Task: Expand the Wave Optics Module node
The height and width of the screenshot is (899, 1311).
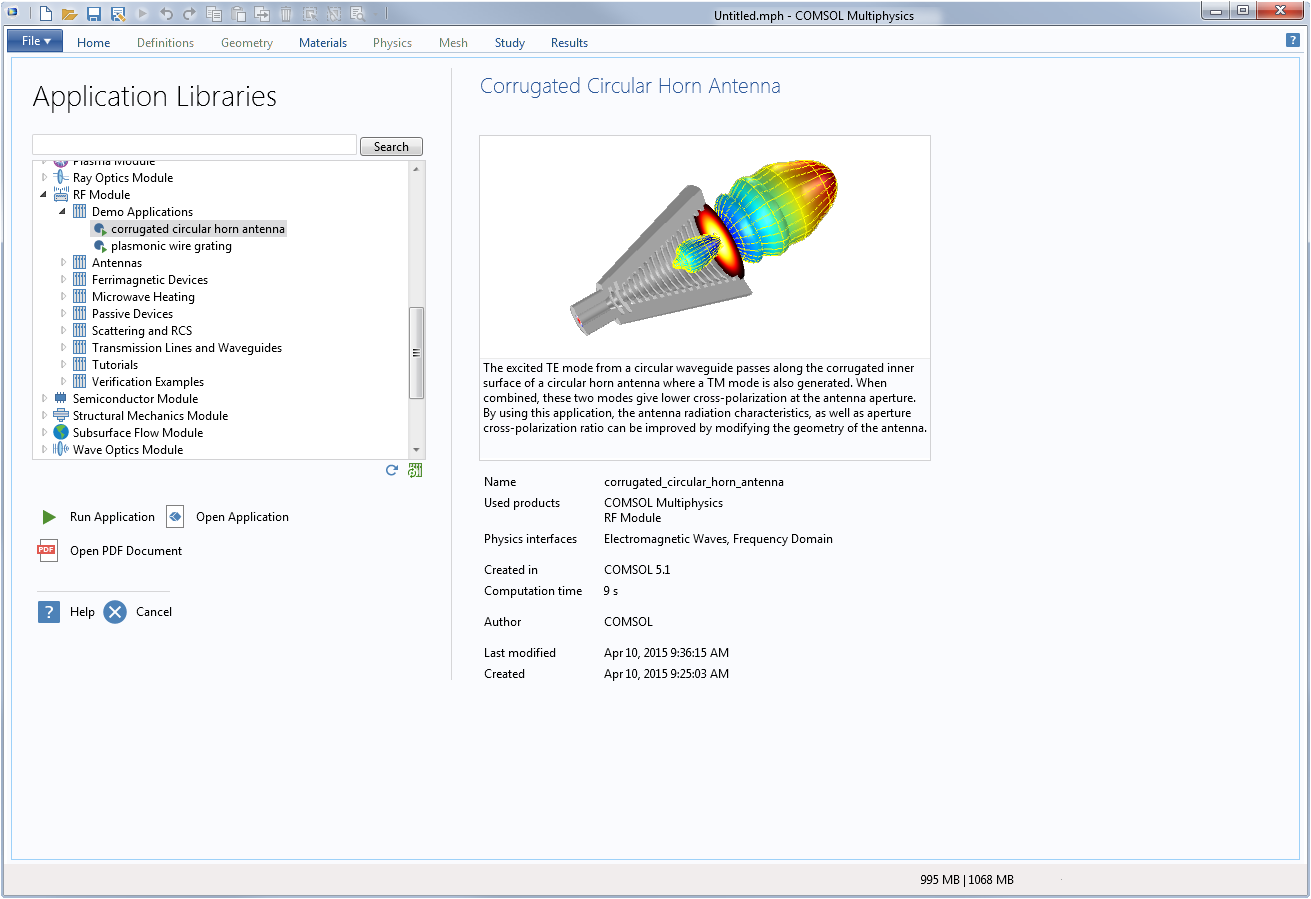Action: point(44,450)
